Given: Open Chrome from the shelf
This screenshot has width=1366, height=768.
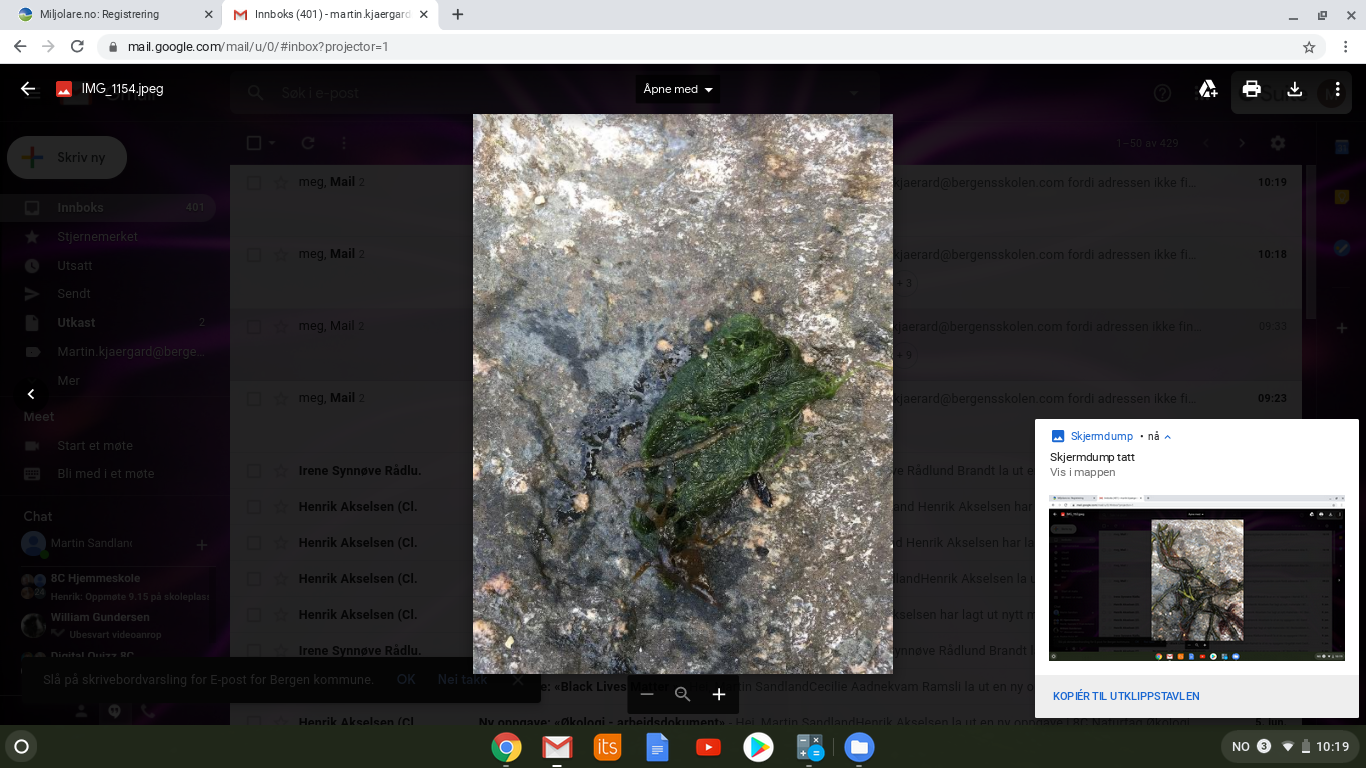Looking at the screenshot, I should click(506, 747).
